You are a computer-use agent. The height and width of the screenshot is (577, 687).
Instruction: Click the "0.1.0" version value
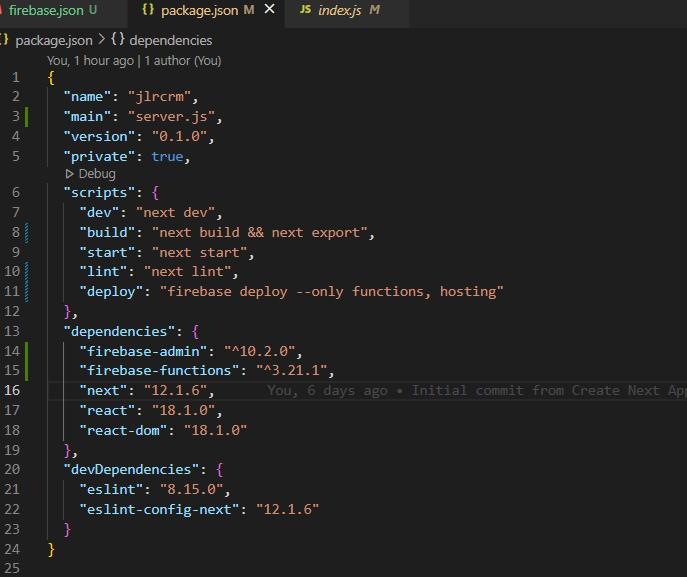(x=180, y=137)
